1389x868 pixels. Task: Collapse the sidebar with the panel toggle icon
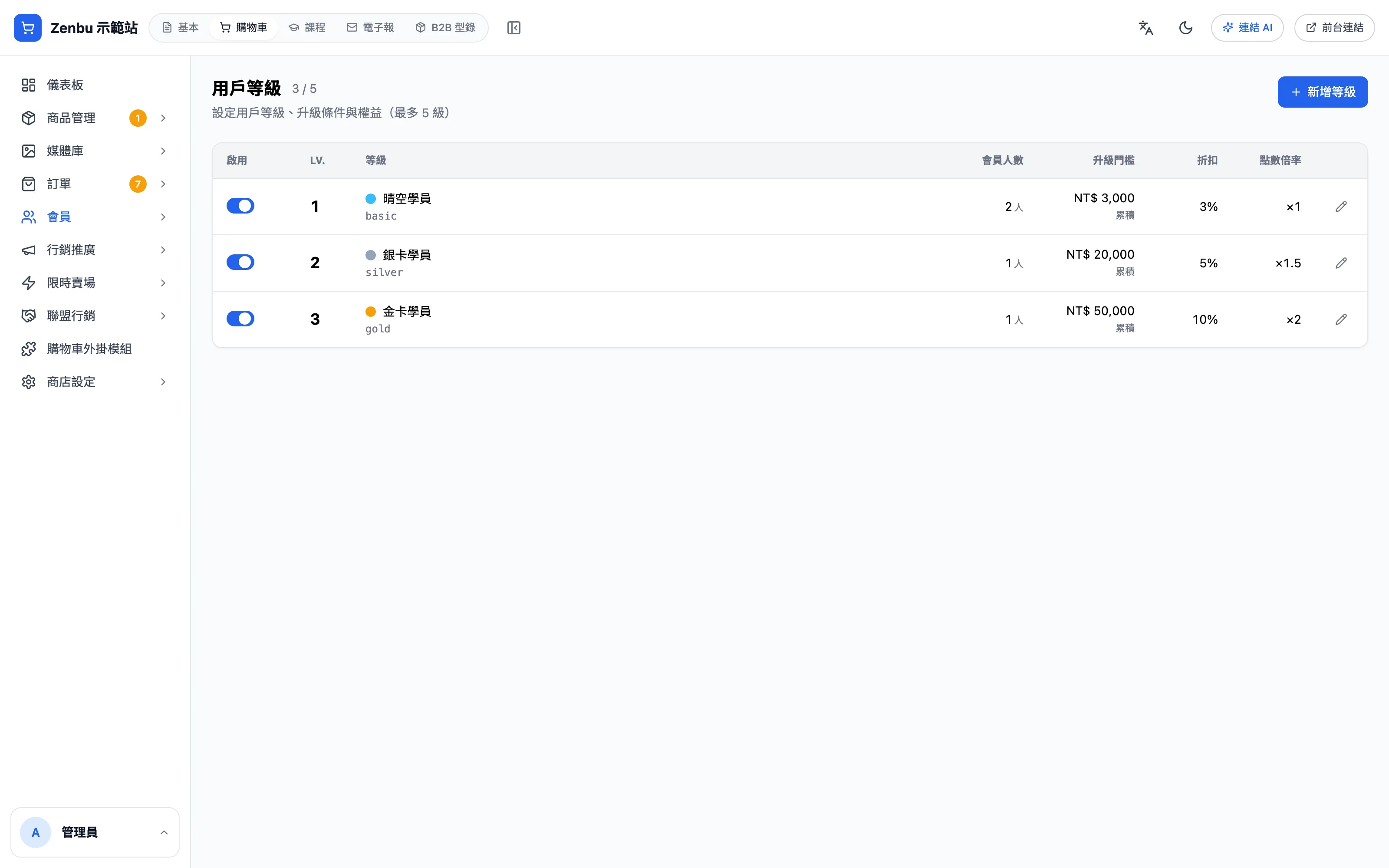[x=513, y=27]
